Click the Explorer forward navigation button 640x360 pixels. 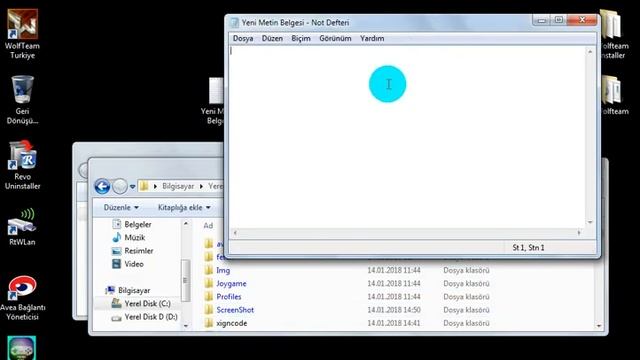tap(120, 187)
